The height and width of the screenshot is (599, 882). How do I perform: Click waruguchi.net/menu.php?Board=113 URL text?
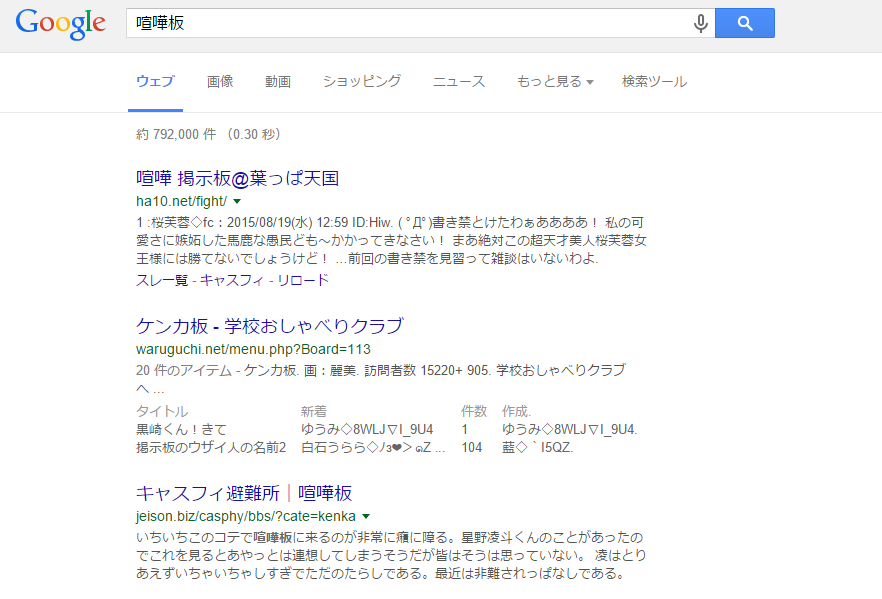[253, 349]
